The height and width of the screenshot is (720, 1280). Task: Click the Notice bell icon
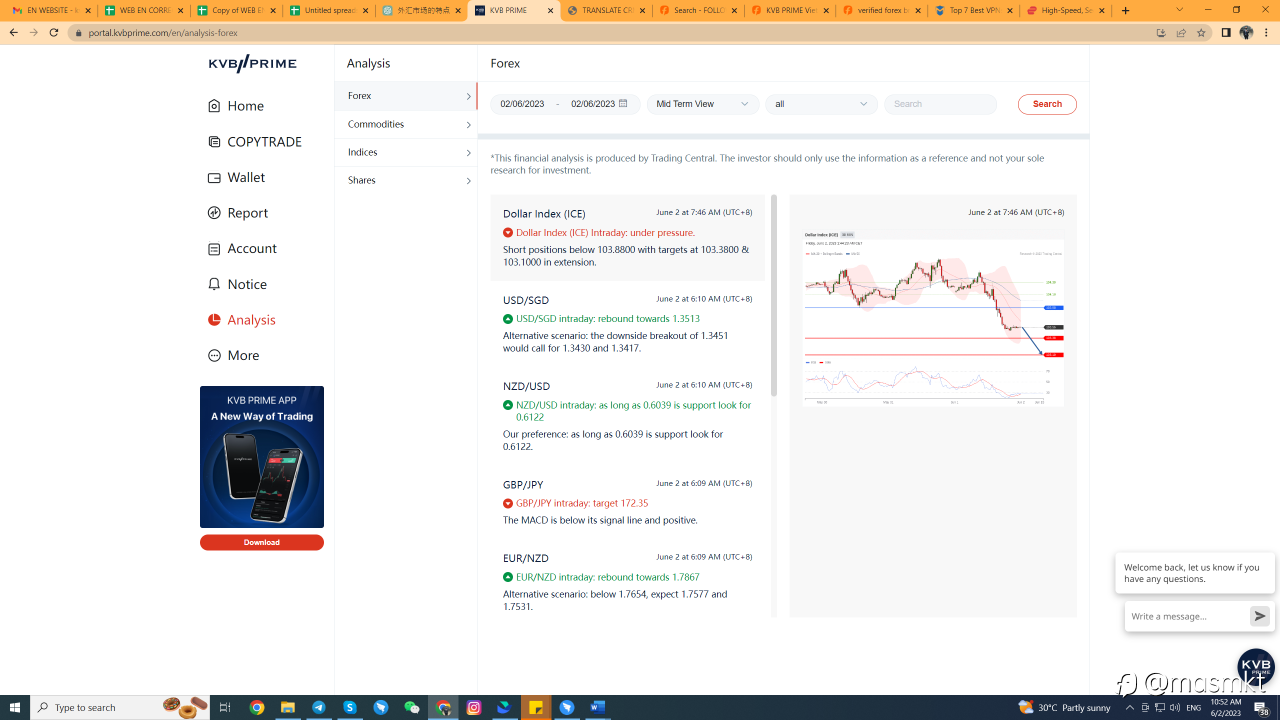[214, 284]
